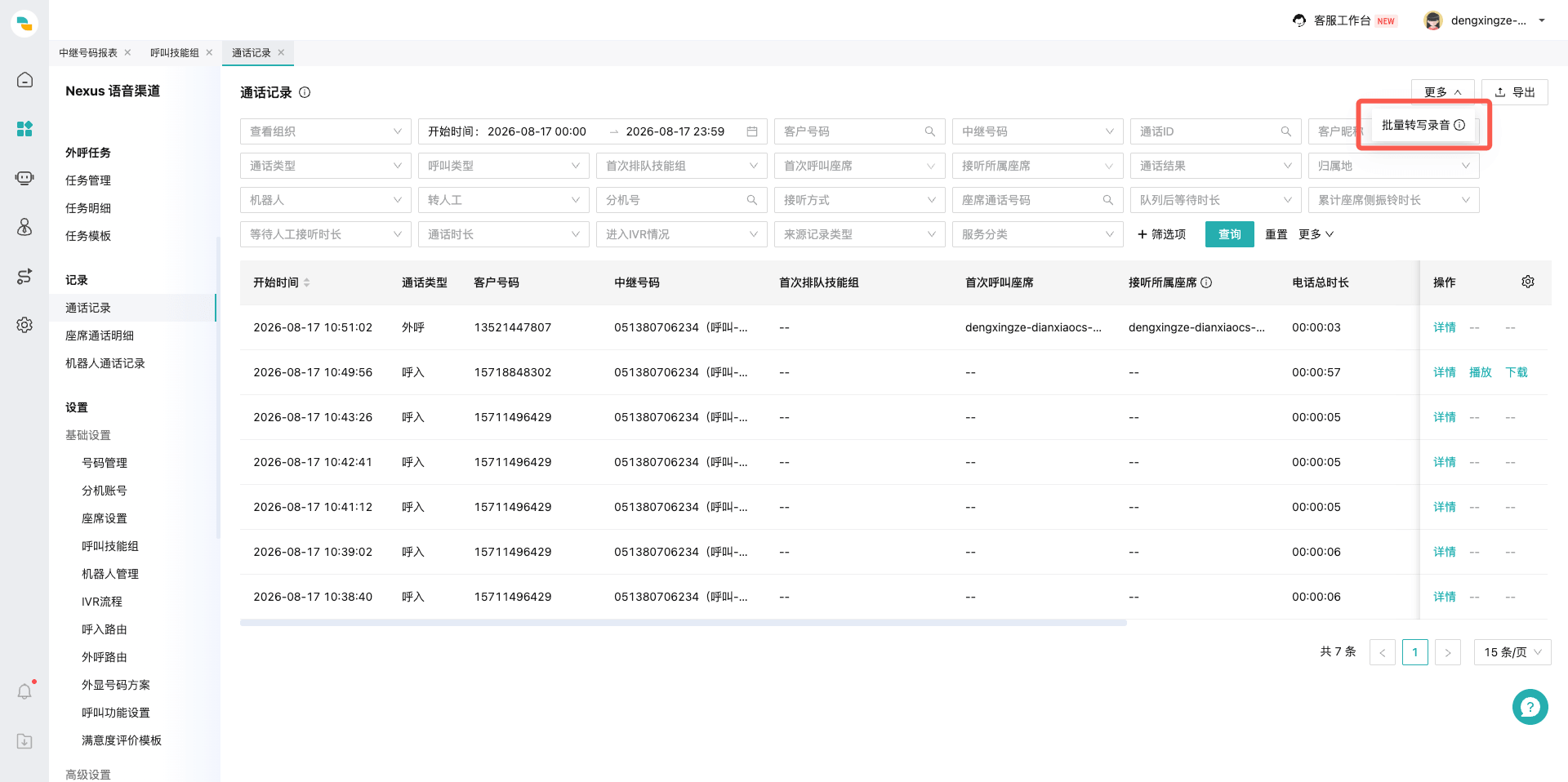Open the home icon in left sidebar
The width and height of the screenshot is (1568, 782).
click(24, 80)
